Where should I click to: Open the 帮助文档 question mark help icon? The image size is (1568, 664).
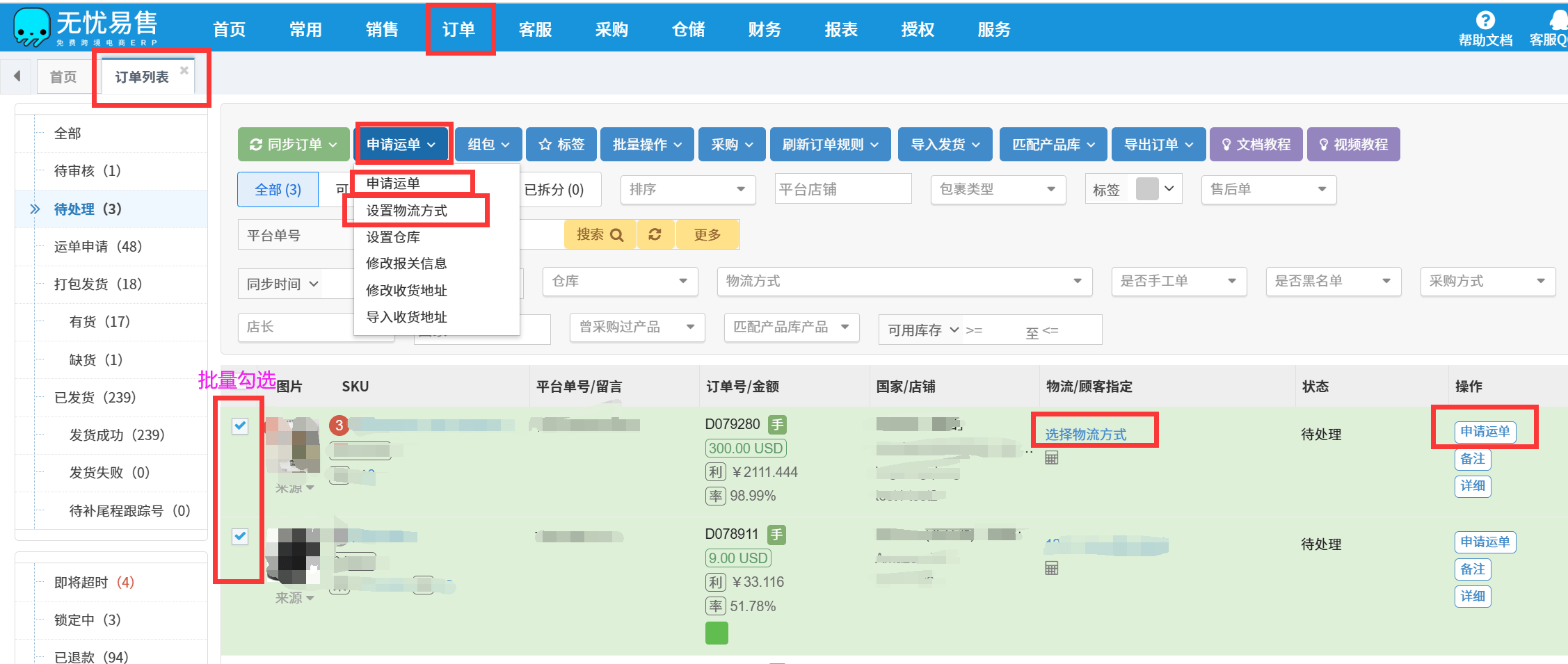pos(1485,19)
